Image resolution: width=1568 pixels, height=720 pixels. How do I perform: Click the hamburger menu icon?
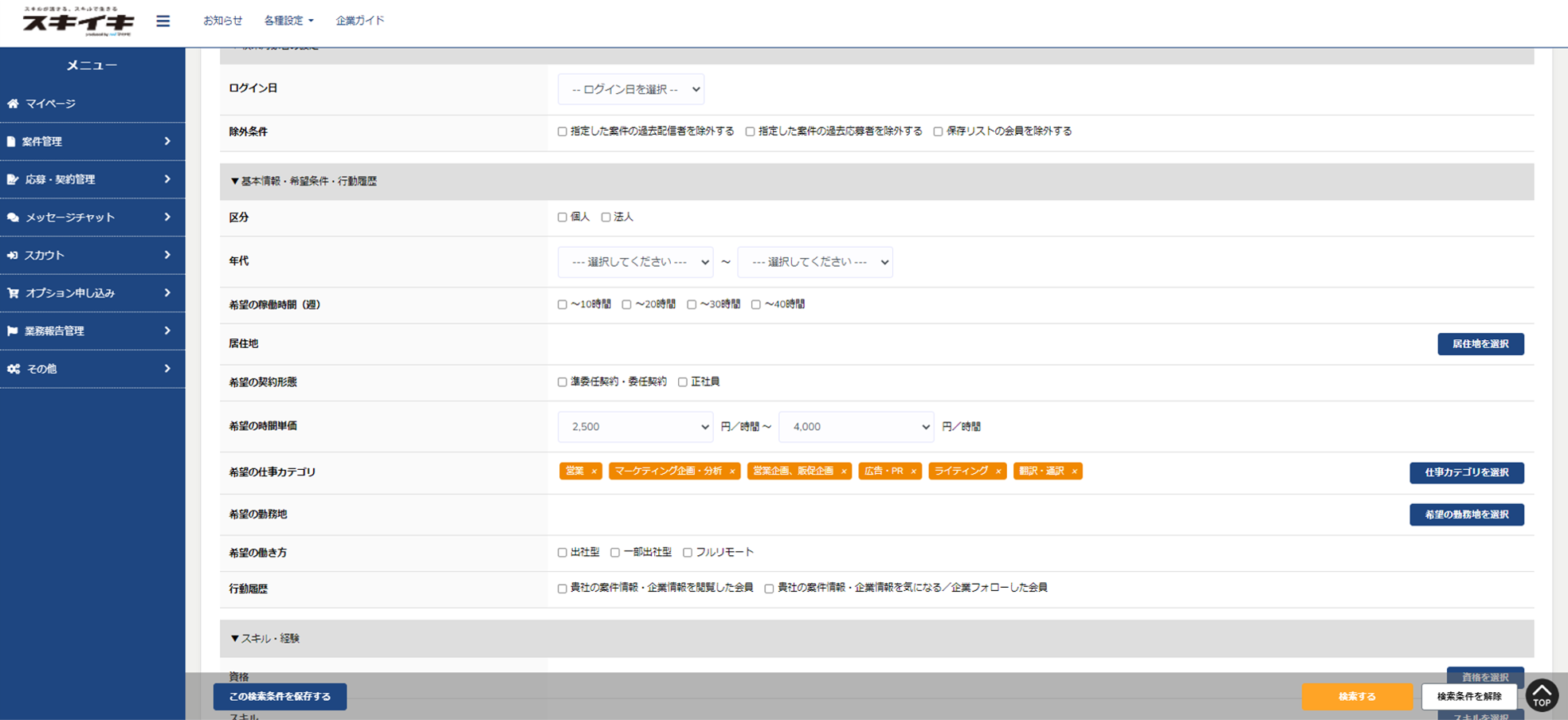tap(163, 21)
